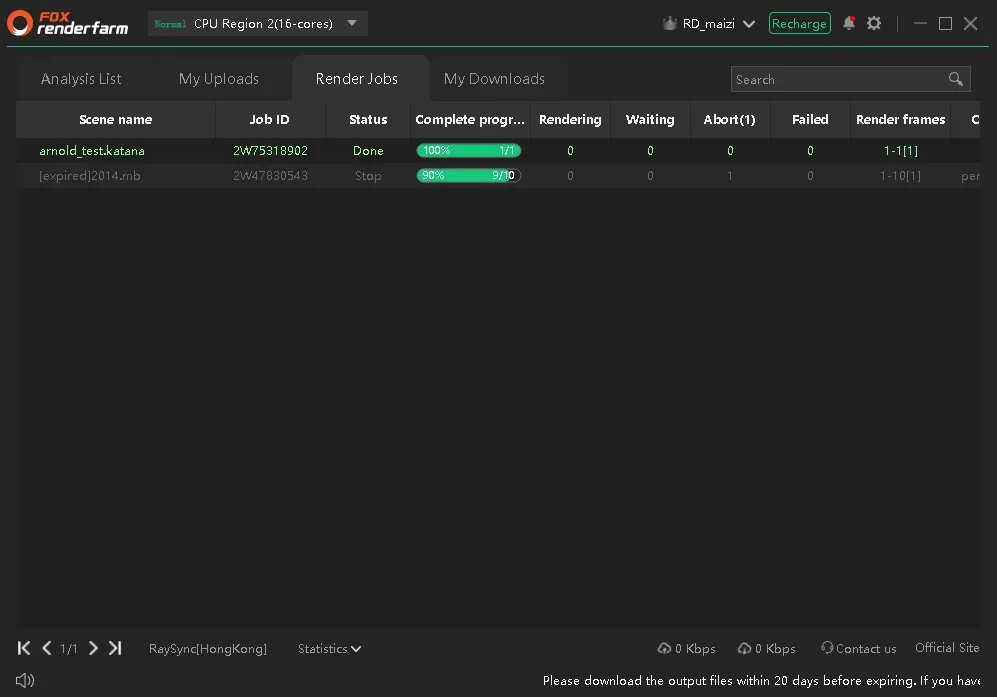Maximize the Renderfarm window

point(945,24)
